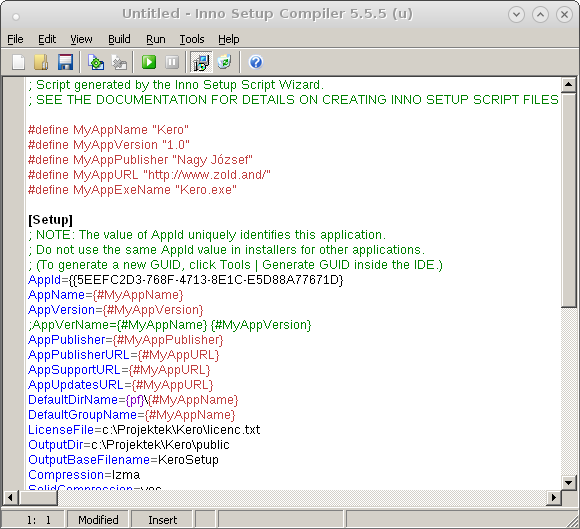Compile the script with the Compile icon

coord(96,62)
